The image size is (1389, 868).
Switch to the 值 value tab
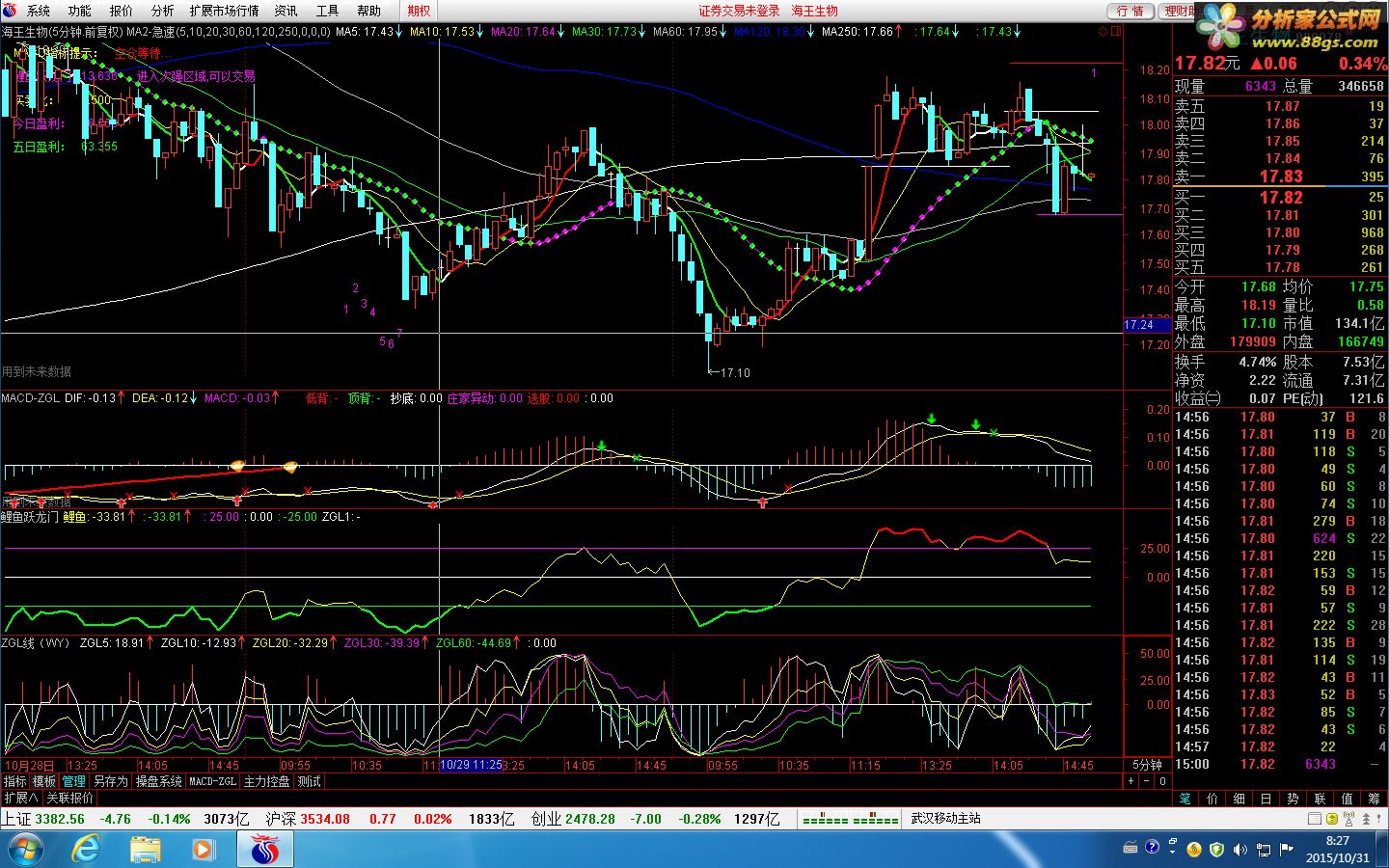(1348, 799)
